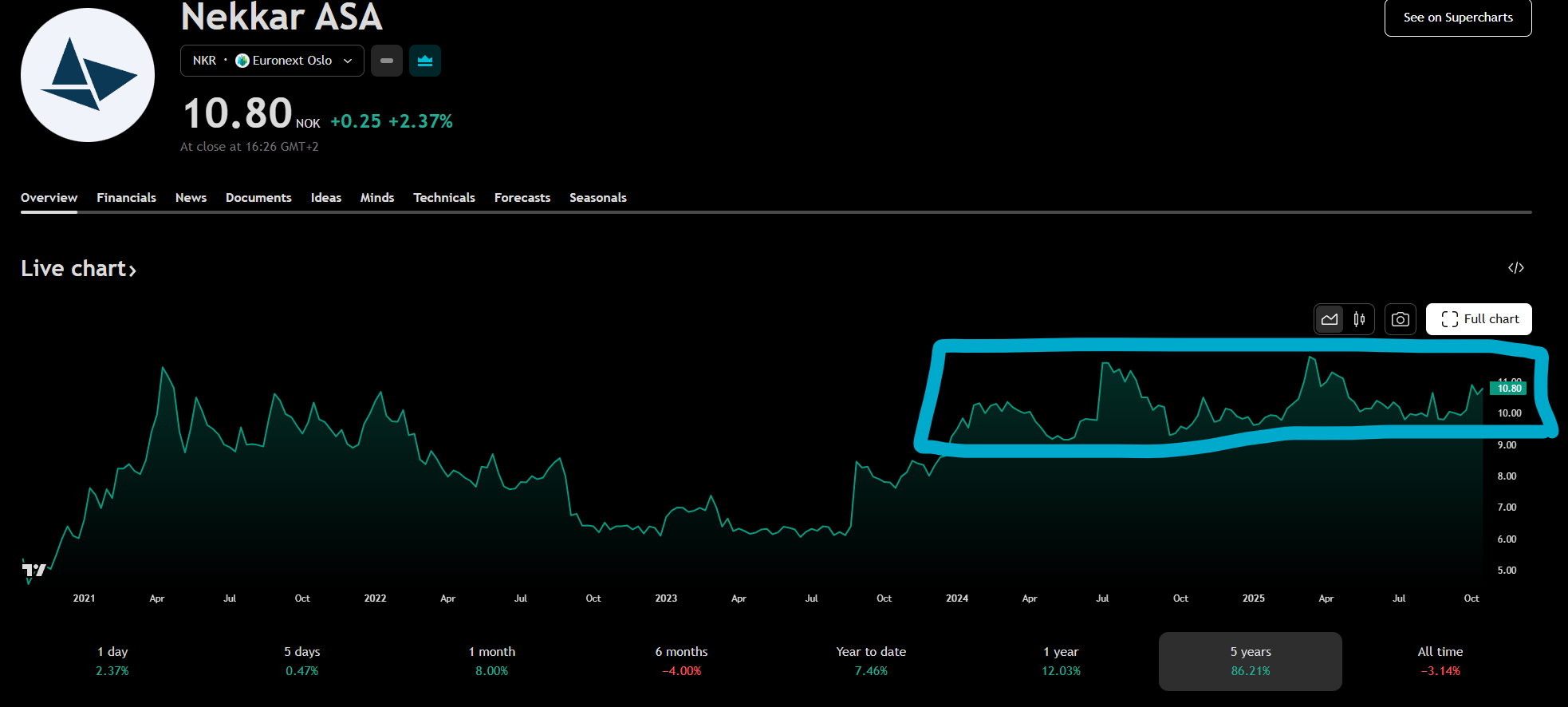Click the teal crown icon button
Screen dimensions: 1568x707
[x=425, y=61]
